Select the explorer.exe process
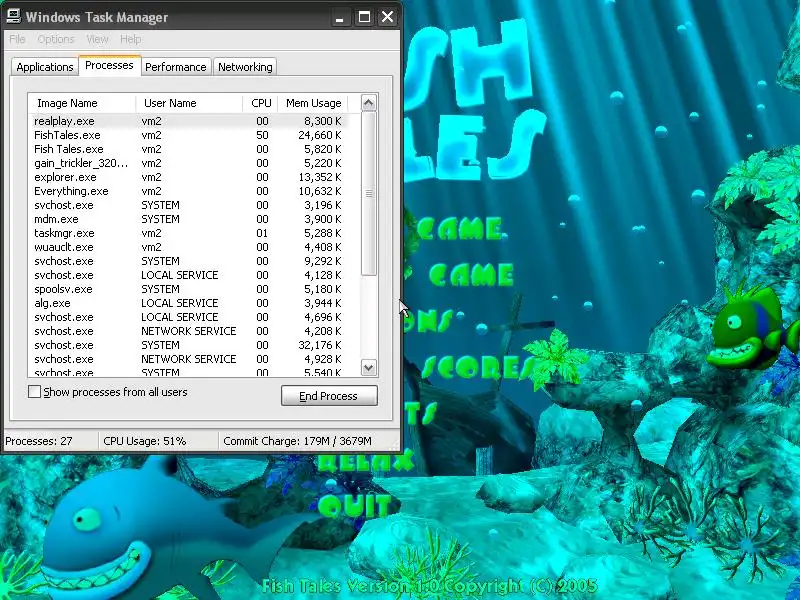 188,177
